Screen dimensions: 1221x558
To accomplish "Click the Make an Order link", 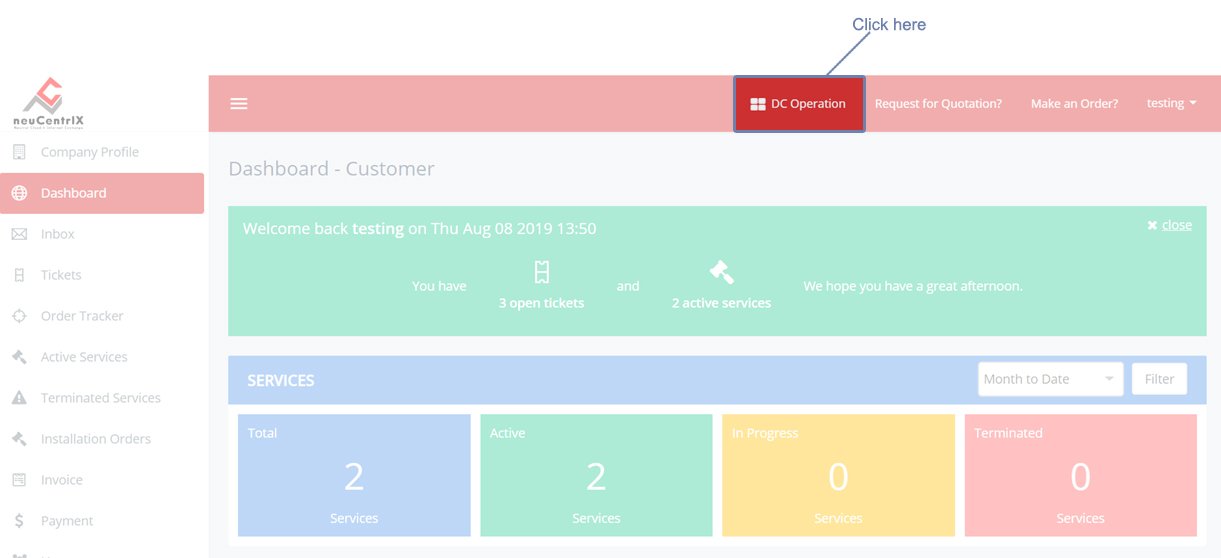I will coord(1074,104).
